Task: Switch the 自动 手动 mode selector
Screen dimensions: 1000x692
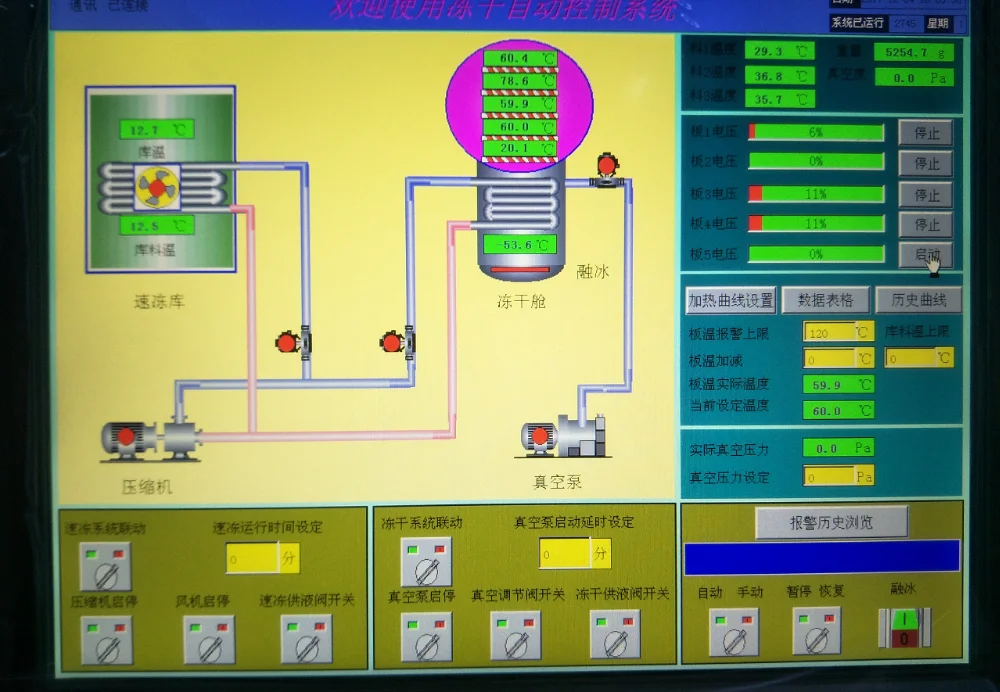Action: tap(734, 632)
